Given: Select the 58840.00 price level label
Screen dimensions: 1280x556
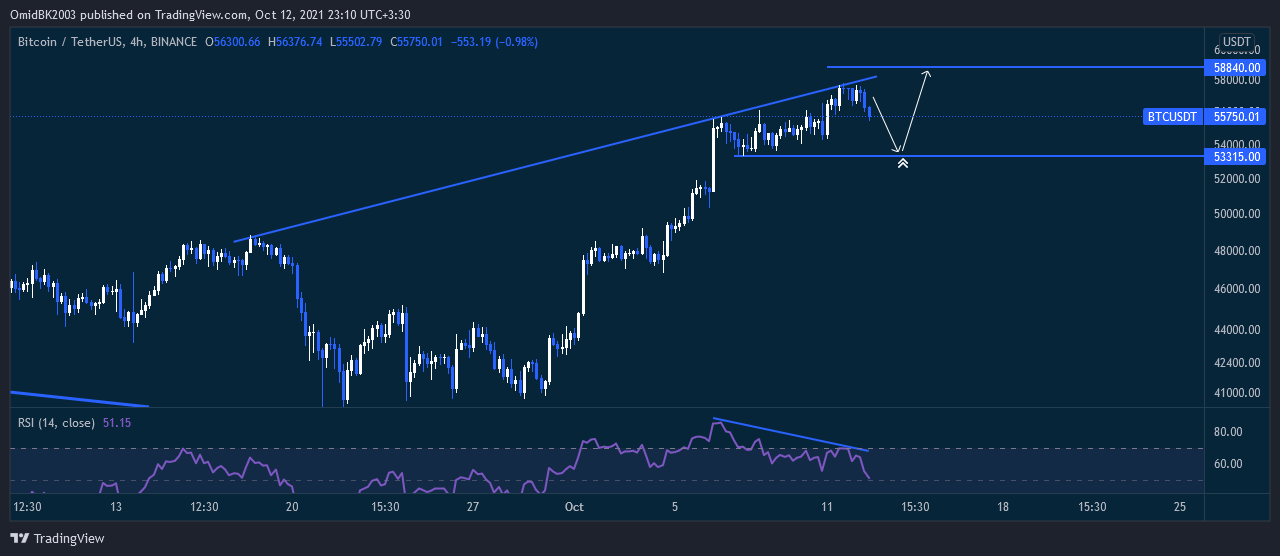Looking at the screenshot, I should point(1238,66).
